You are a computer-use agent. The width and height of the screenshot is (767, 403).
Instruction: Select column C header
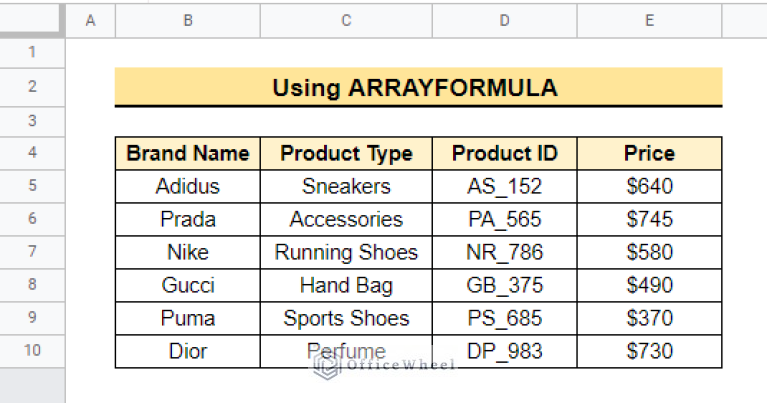346,21
